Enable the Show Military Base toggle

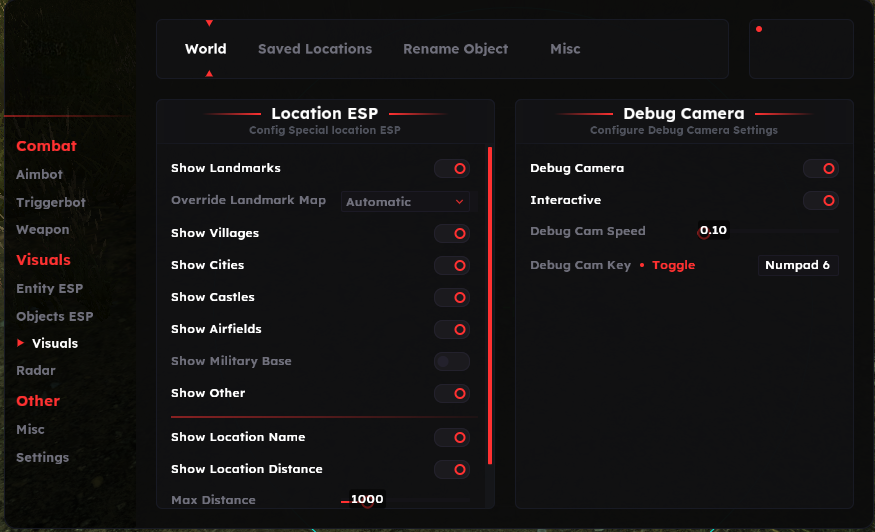[452, 361]
